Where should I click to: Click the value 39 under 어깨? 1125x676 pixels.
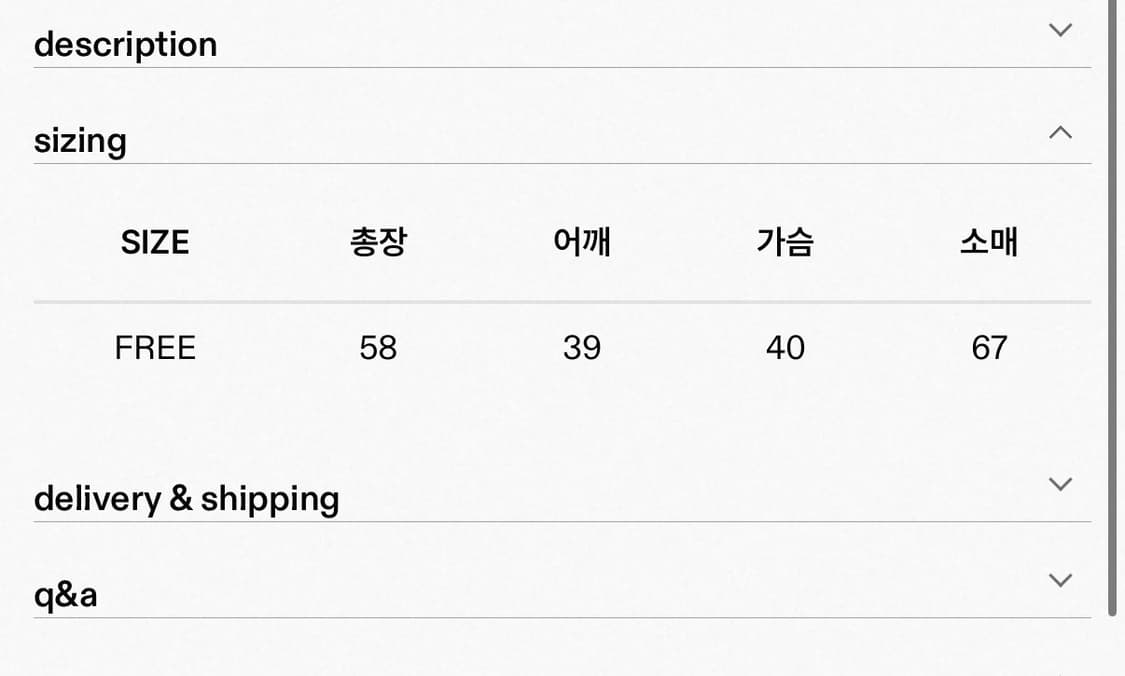click(x=581, y=347)
